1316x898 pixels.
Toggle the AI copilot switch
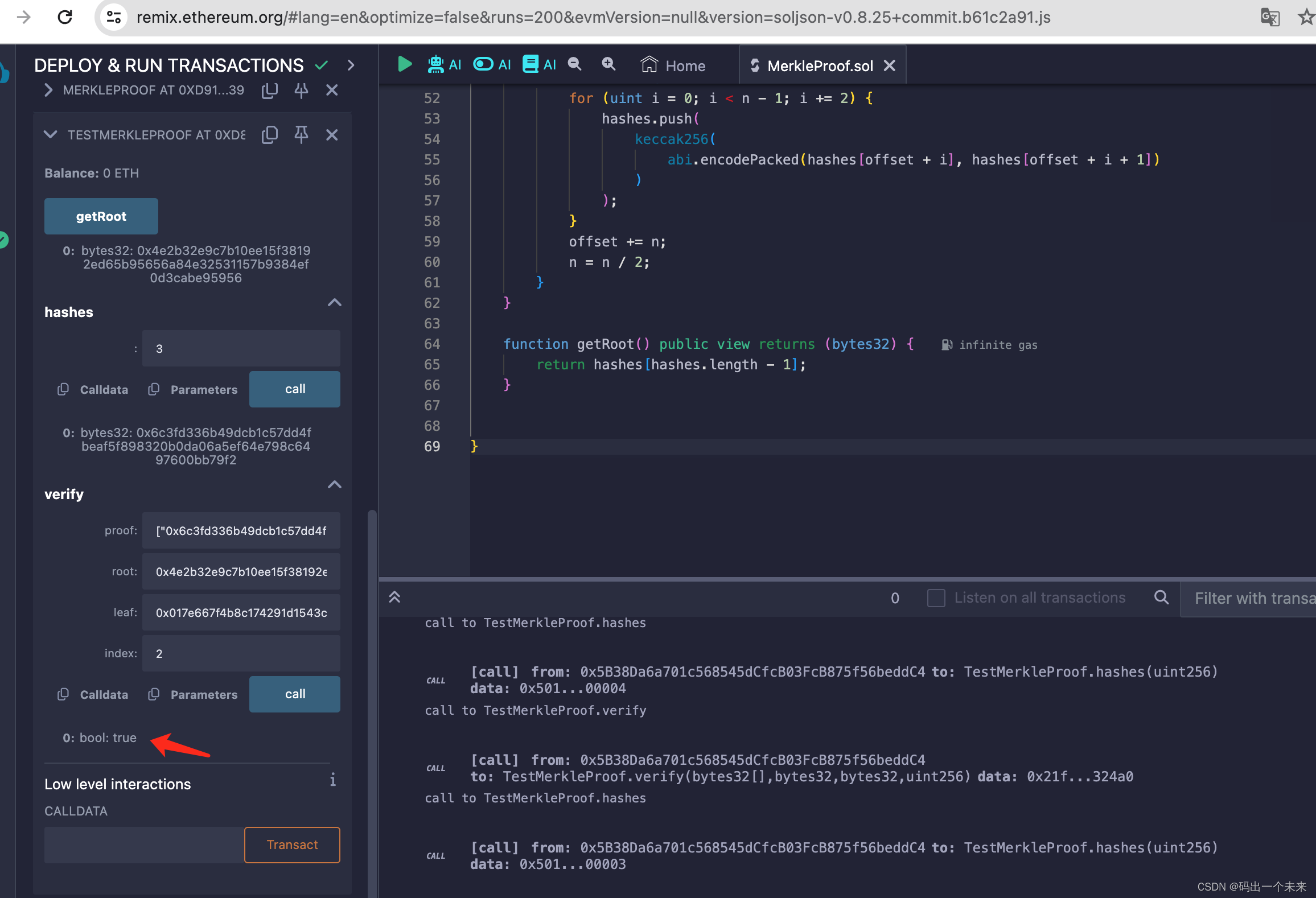(x=483, y=64)
